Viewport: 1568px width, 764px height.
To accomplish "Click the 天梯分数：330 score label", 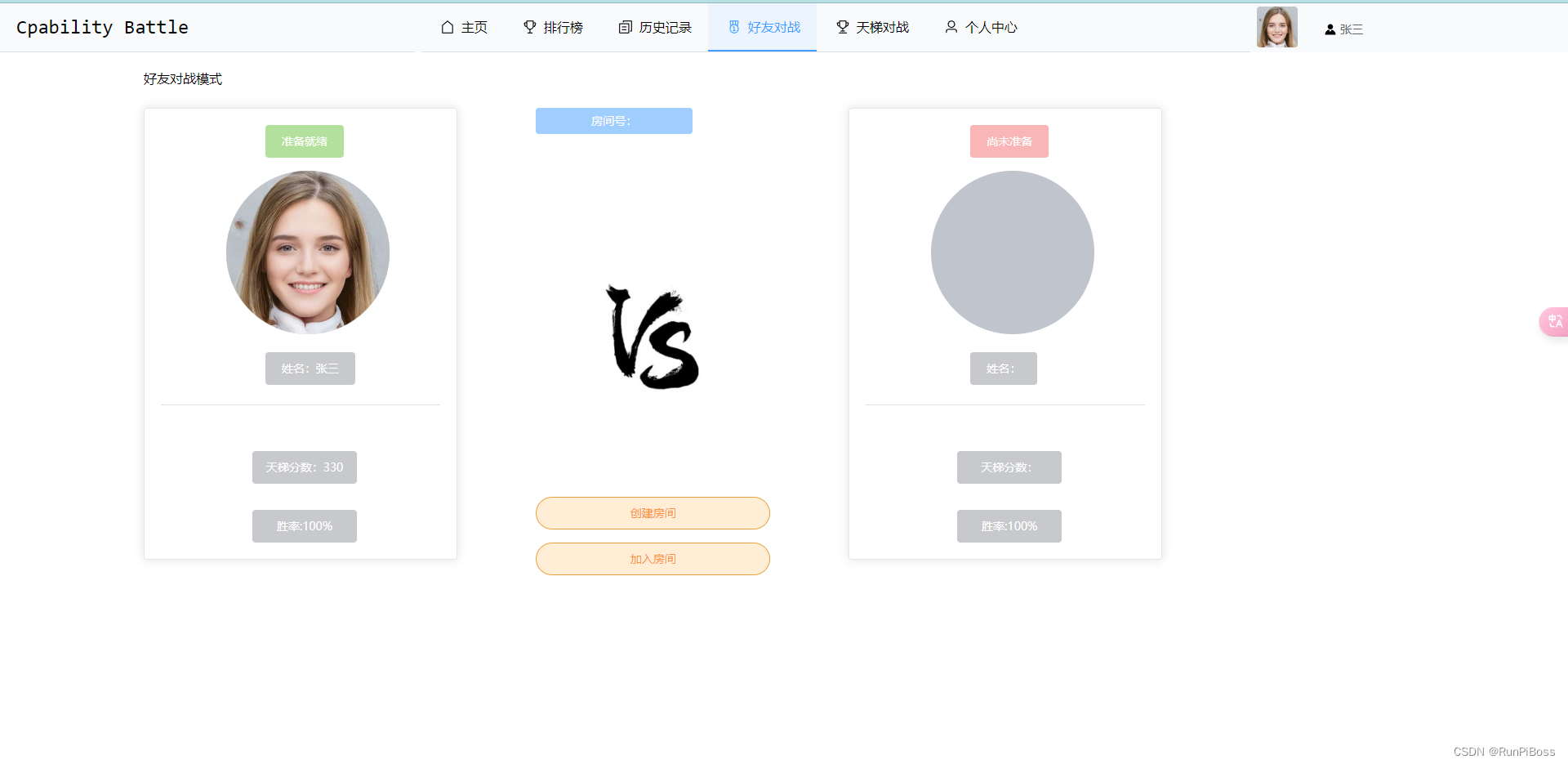I will 305,467.
